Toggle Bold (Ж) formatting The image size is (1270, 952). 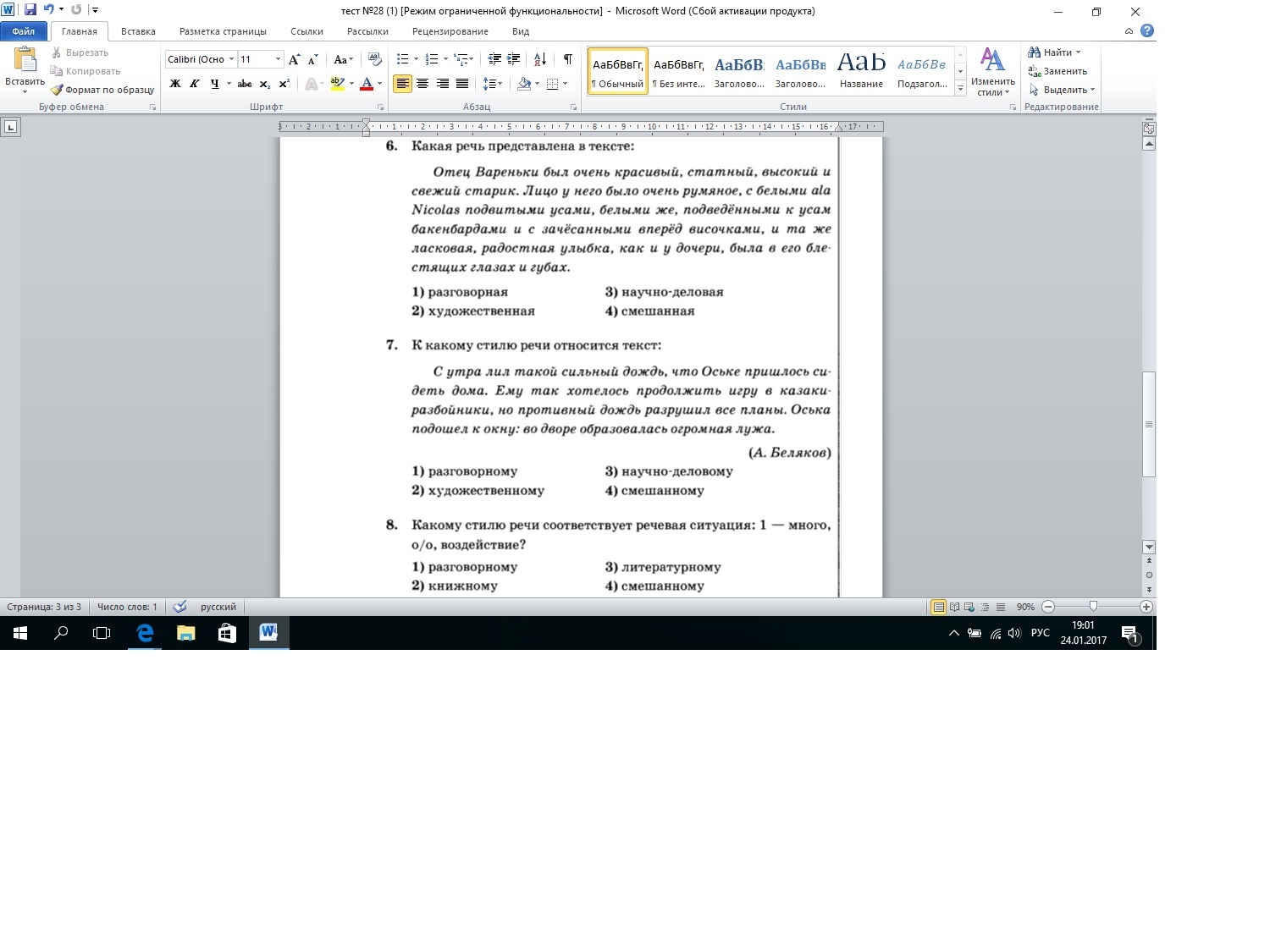click(x=175, y=84)
